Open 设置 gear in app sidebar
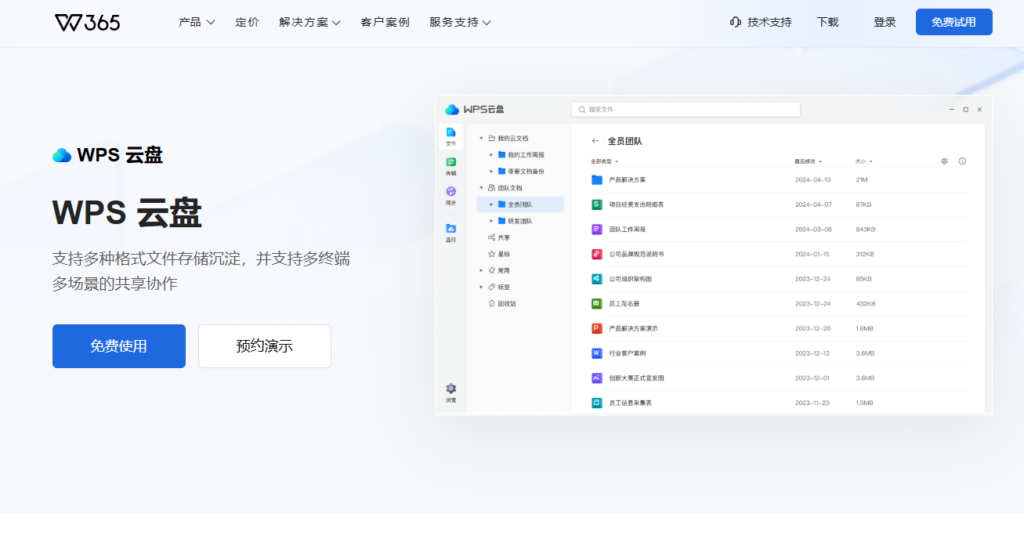1024x546 pixels. coord(451,393)
